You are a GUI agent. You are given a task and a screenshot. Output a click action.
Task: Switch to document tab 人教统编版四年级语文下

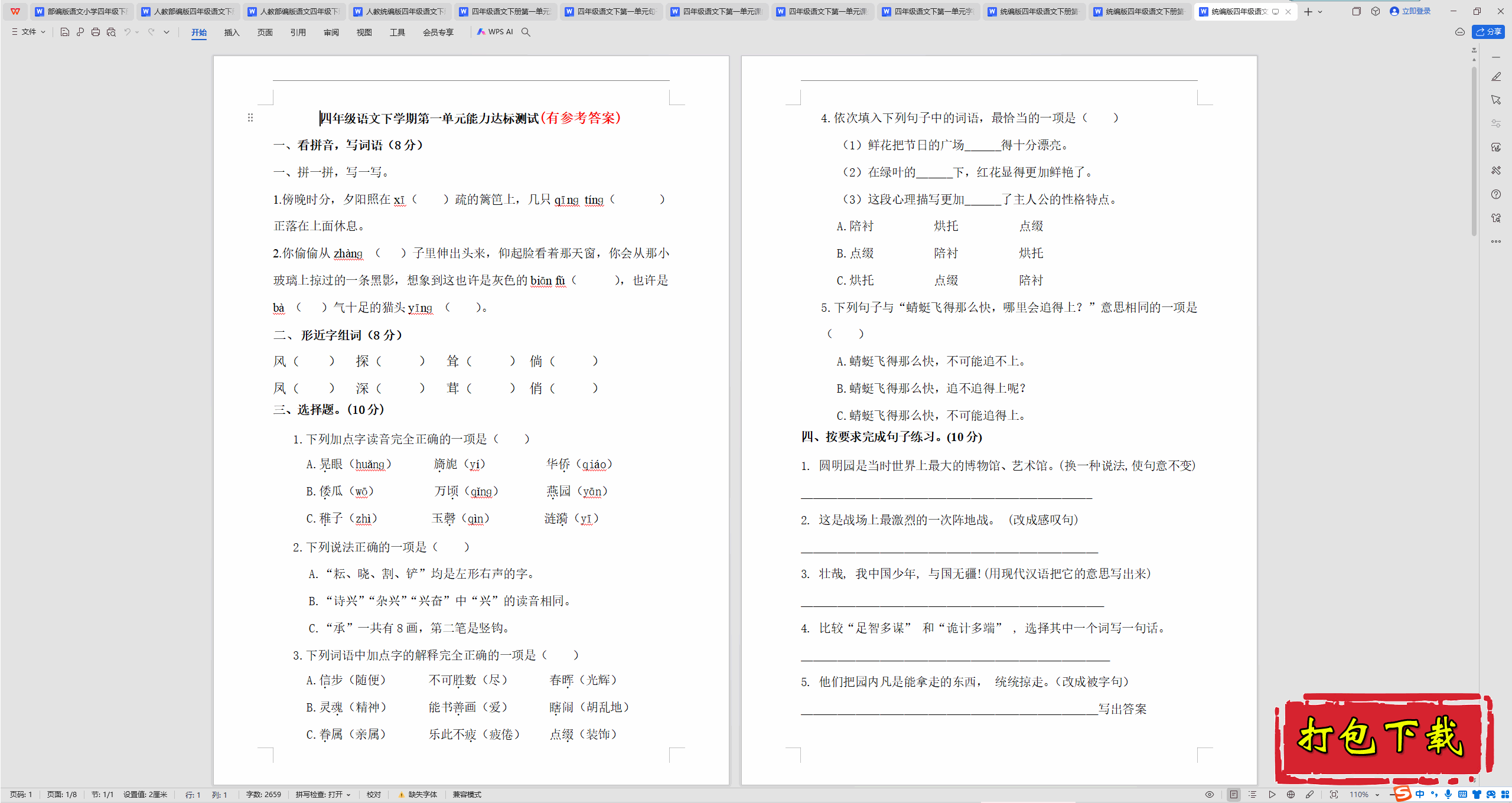(x=400, y=12)
